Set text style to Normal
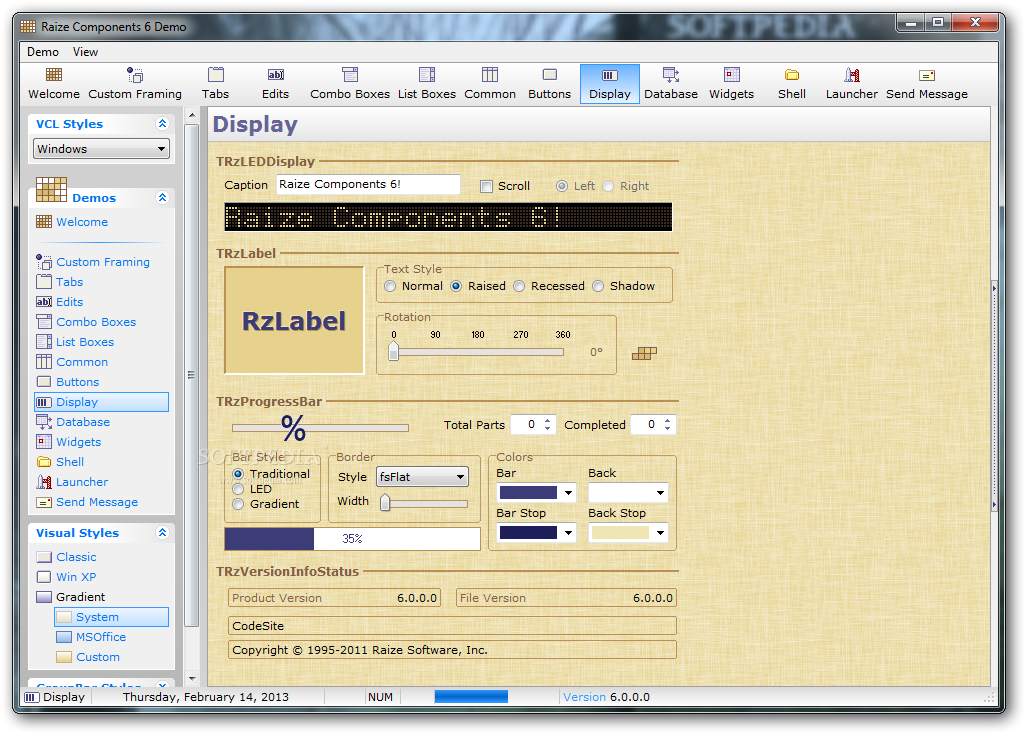This screenshot has height=734, width=1026. 390,286
